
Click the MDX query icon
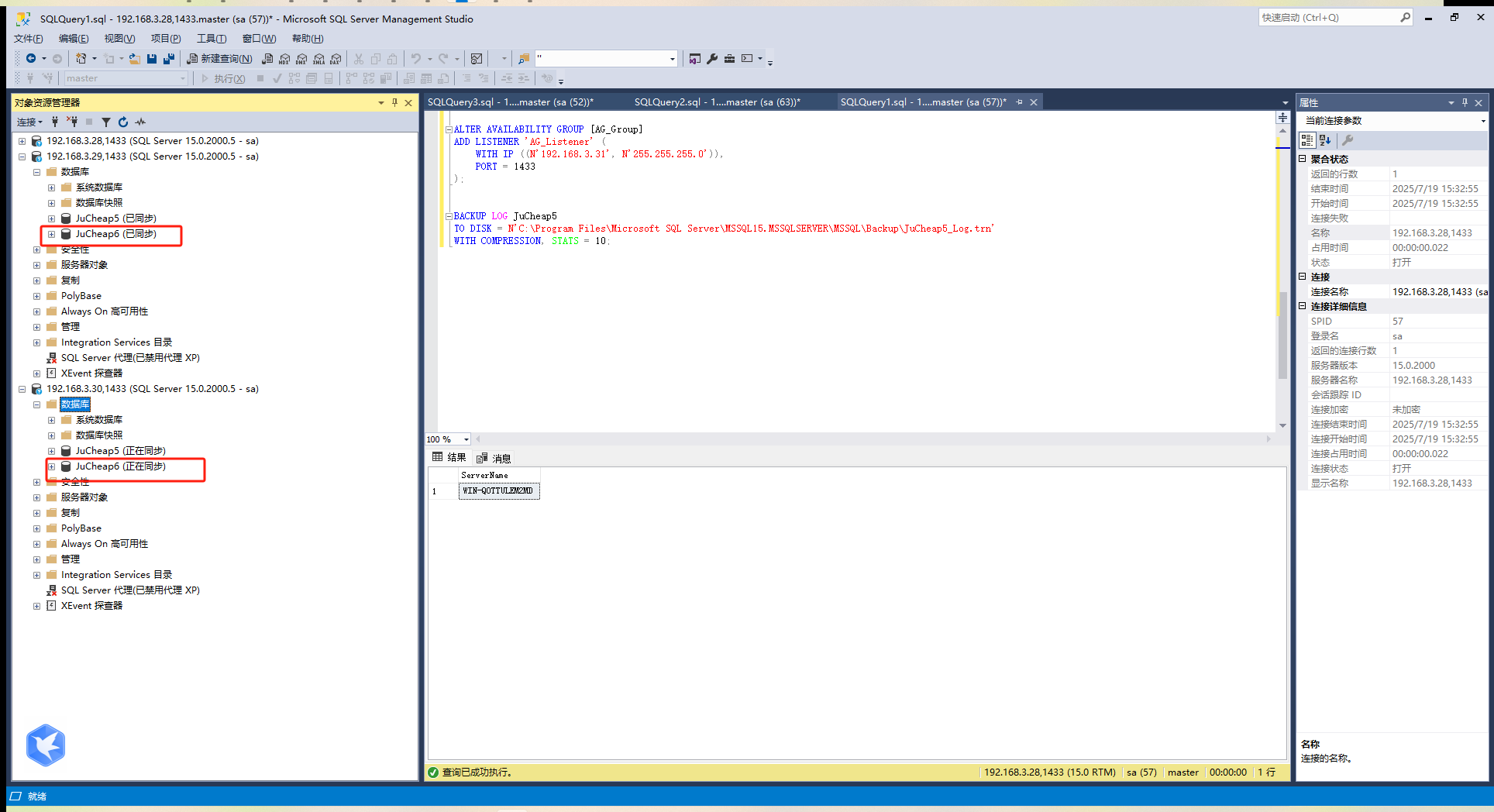(x=284, y=58)
